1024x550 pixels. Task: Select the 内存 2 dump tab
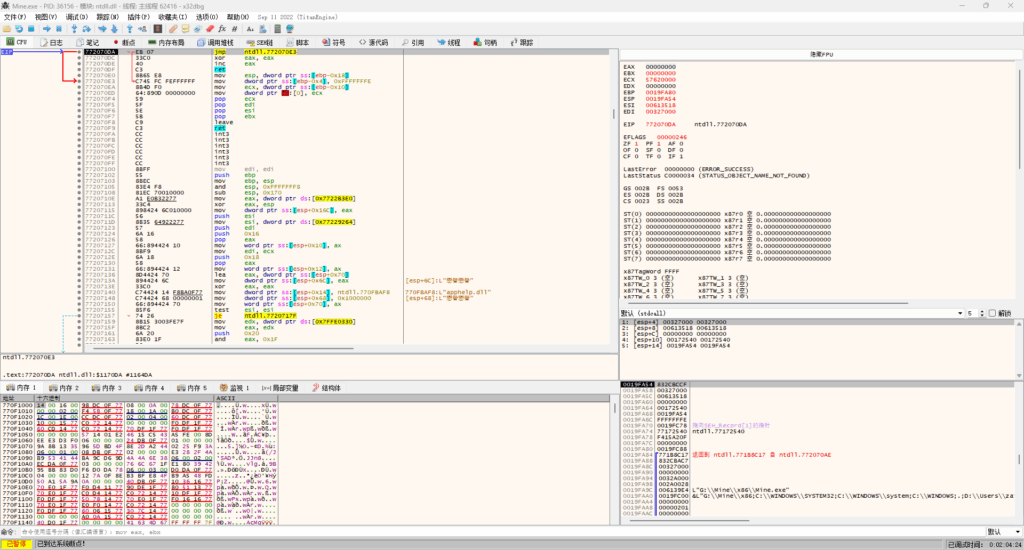(68, 387)
